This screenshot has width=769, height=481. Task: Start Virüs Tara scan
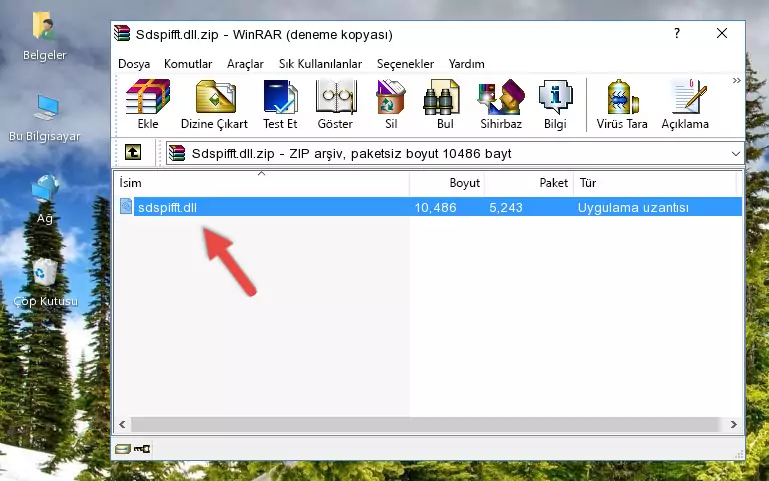click(622, 104)
